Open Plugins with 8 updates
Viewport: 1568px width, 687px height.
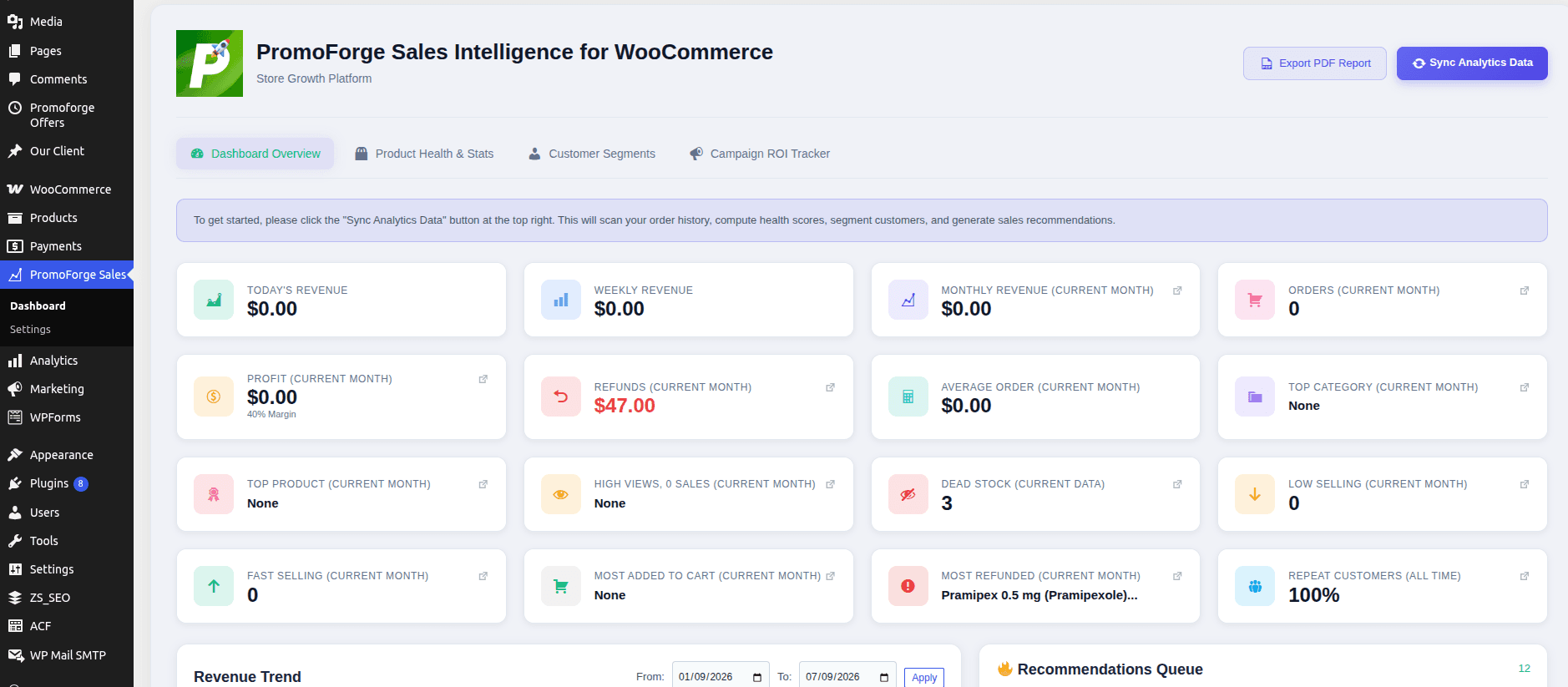(67, 483)
